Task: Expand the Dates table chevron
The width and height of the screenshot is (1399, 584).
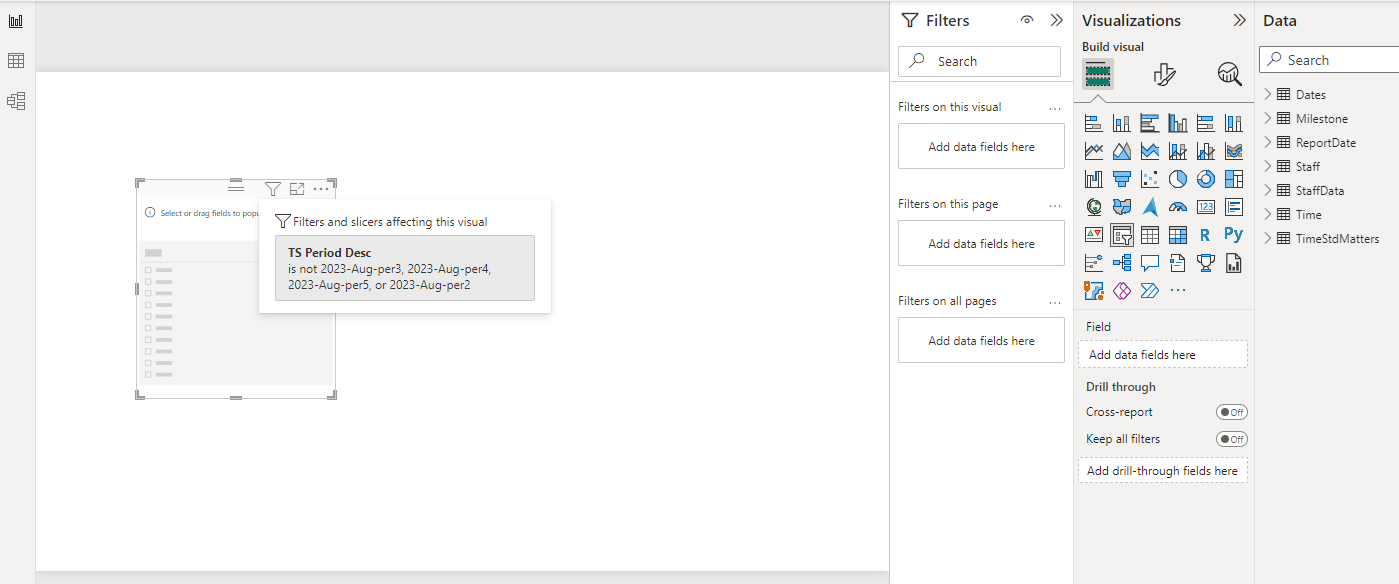Action: (x=1268, y=94)
